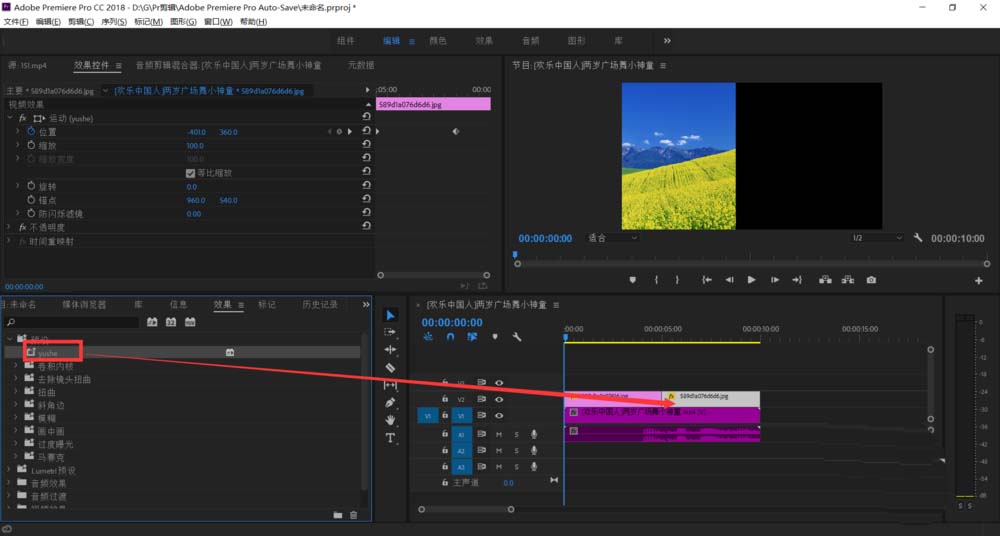The image size is (1000, 536).
Task: Click the 缩放 scale value 100.0
Action: click(x=195, y=146)
